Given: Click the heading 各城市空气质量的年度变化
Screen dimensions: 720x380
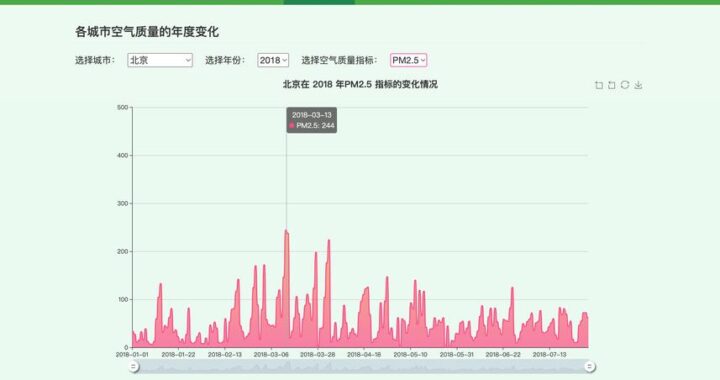Looking at the screenshot, I should point(147,32).
